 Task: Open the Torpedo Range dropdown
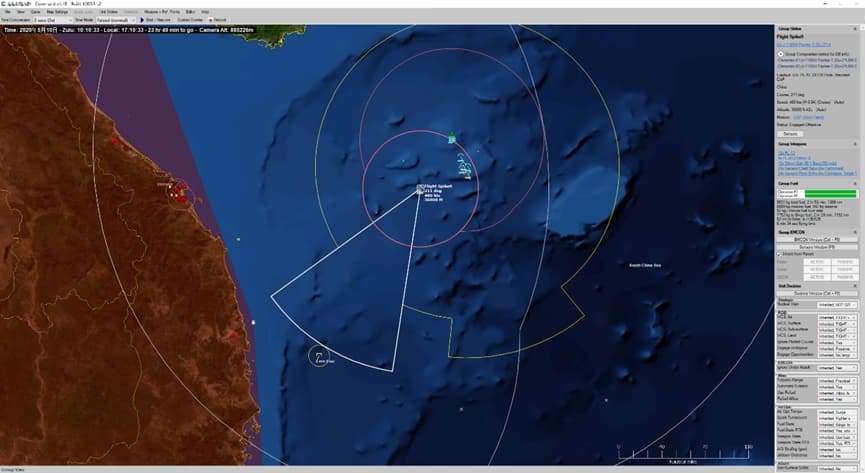coord(837,381)
